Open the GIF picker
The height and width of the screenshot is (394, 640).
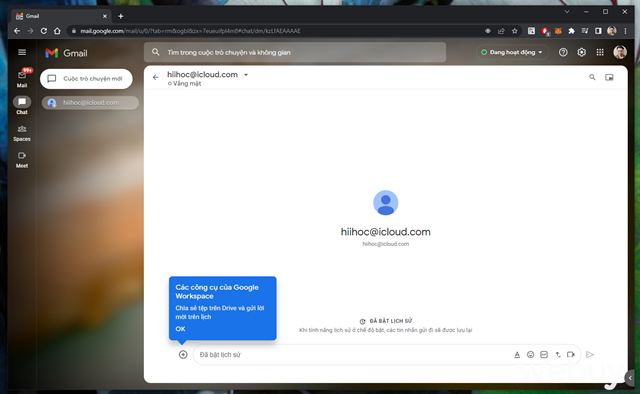pos(544,354)
